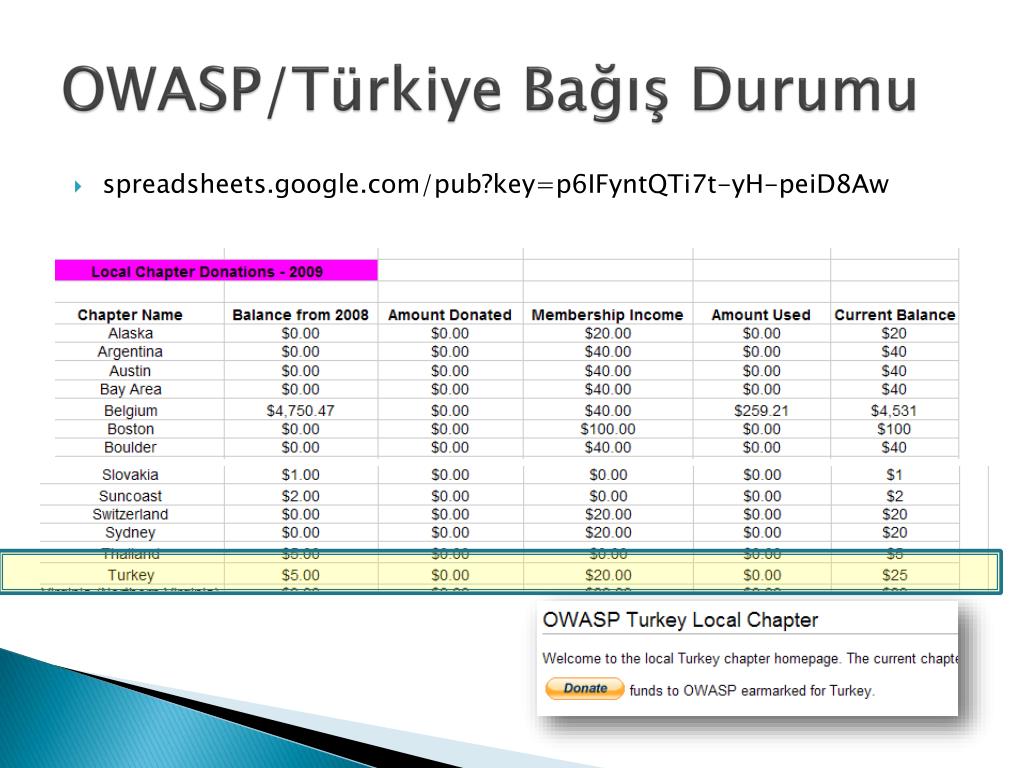Select the Amount Used column header
The image size is (1024, 768).
coord(761,315)
